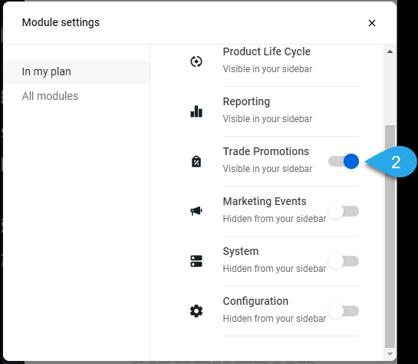Close the Module settings dialog
The width and height of the screenshot is (418, 364).
click(x=372, y=23)
